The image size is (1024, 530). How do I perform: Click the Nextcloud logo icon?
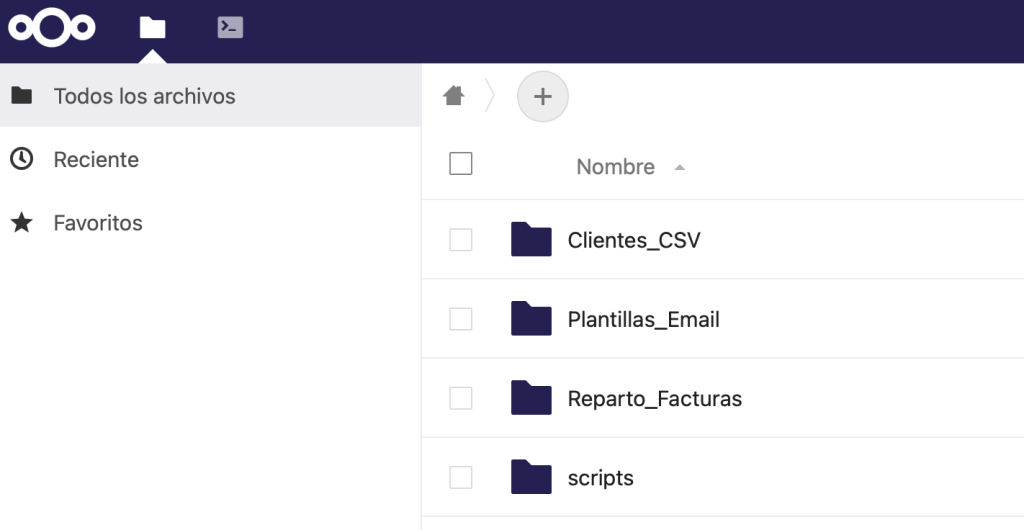[x=52, y=27]
